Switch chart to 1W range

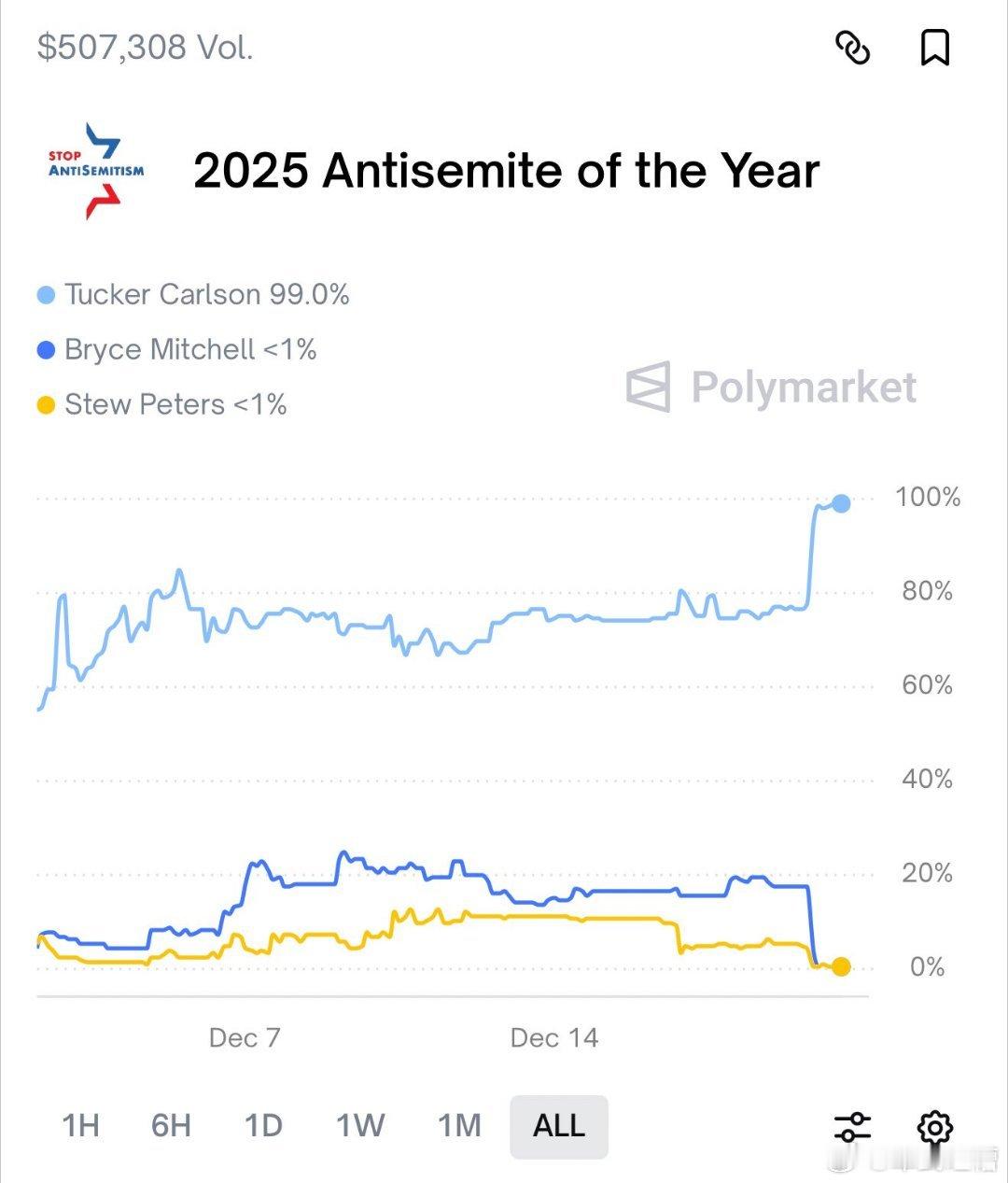(360, 1126)
